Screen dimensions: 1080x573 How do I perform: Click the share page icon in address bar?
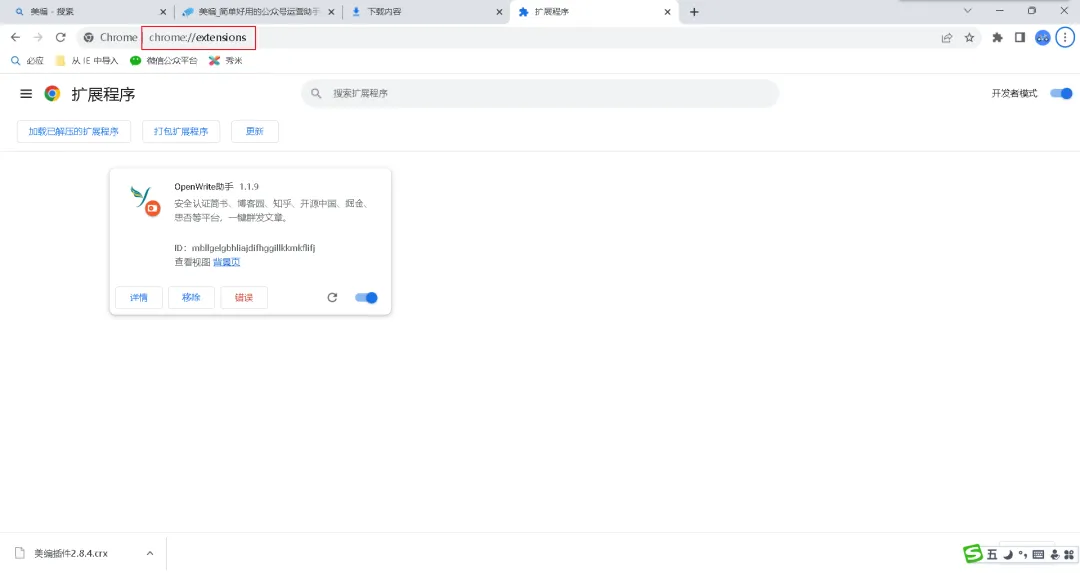pyautogui.click(x=947, y=38)
